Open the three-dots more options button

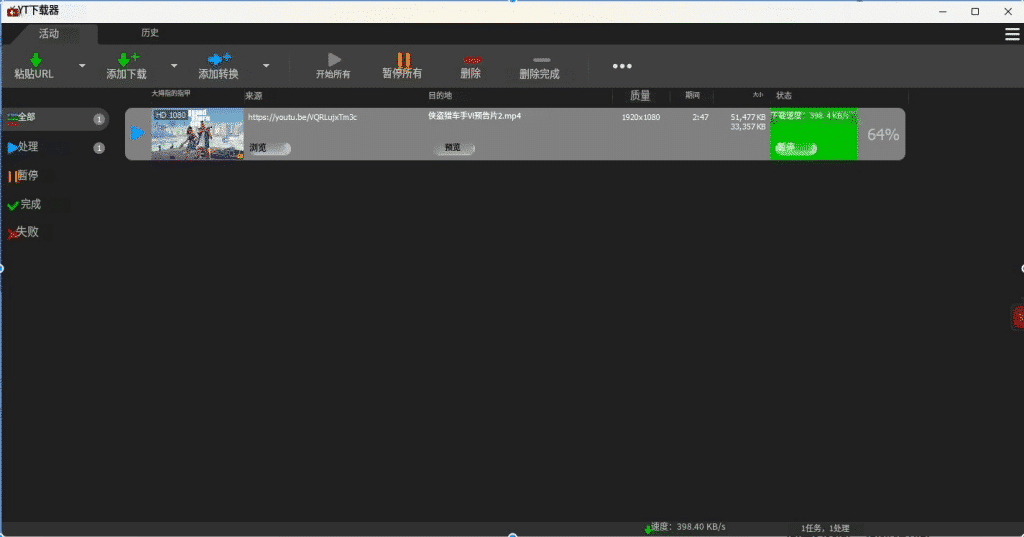pyautogui.click(x=622, y=66)
